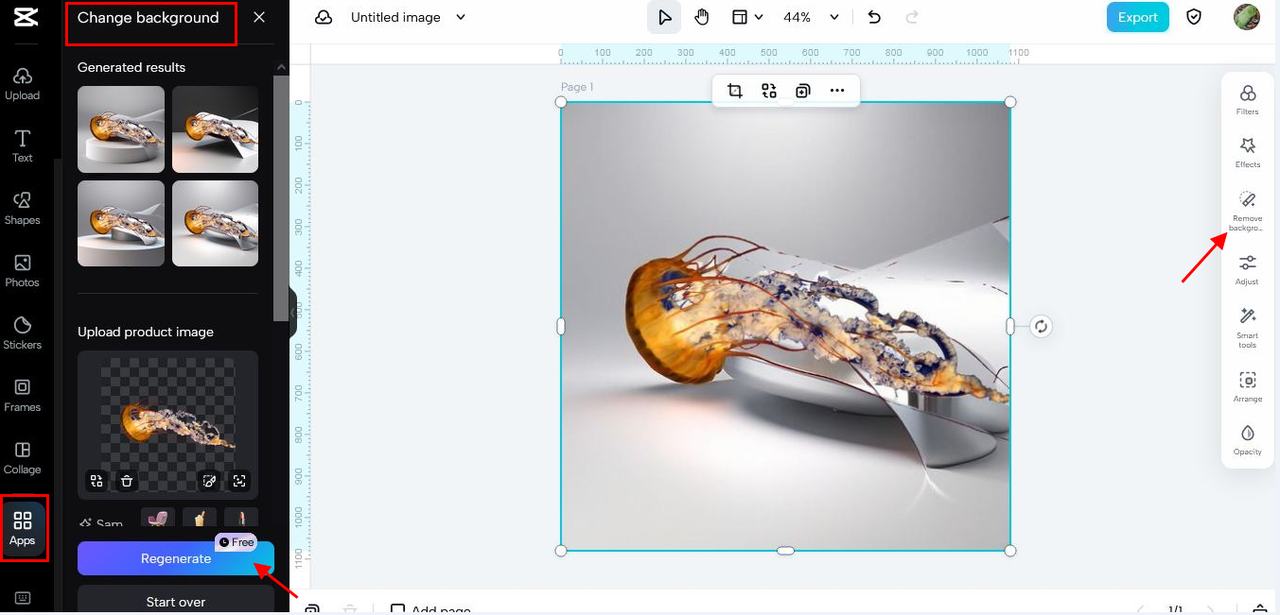Open the Frames sidebar panel
1280x615 pixels.
[x=22, y=395]
